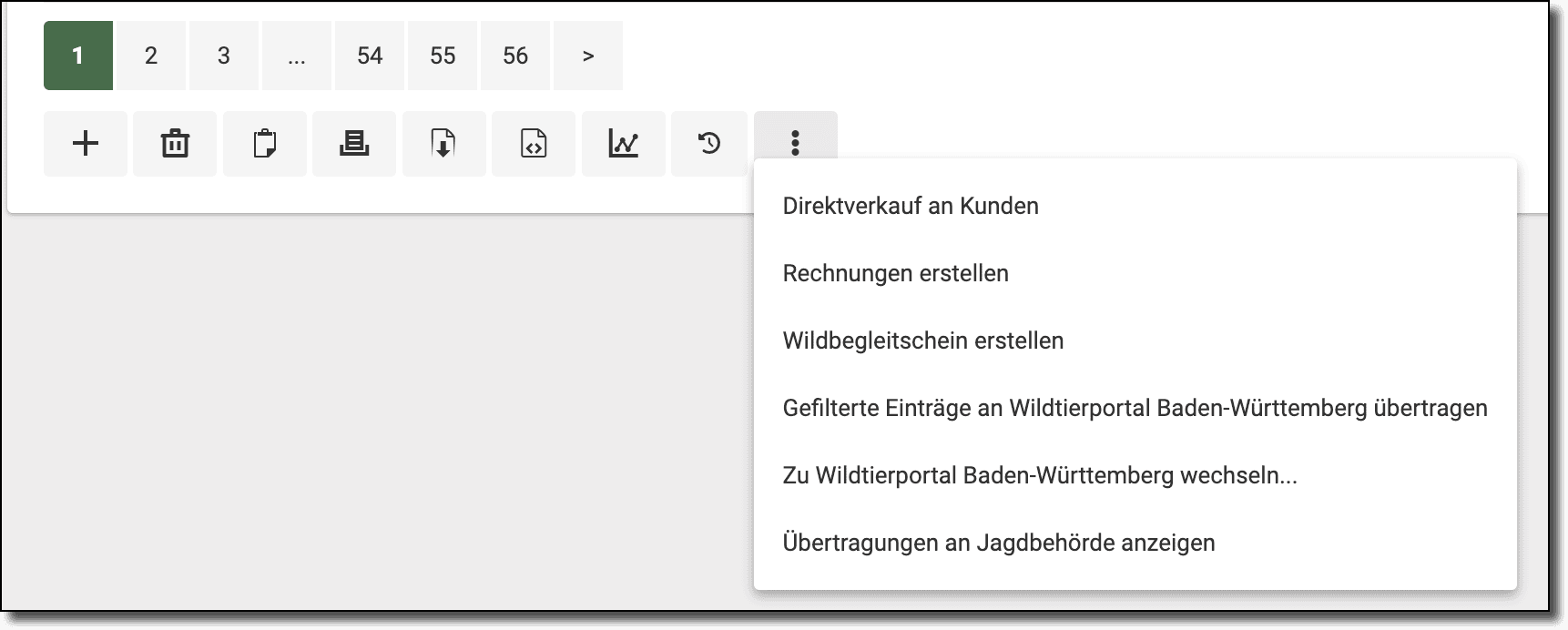Screen dimensions: 1568x630
Task: Collapse the three-dot more options menu
Action: coord(795,144)
